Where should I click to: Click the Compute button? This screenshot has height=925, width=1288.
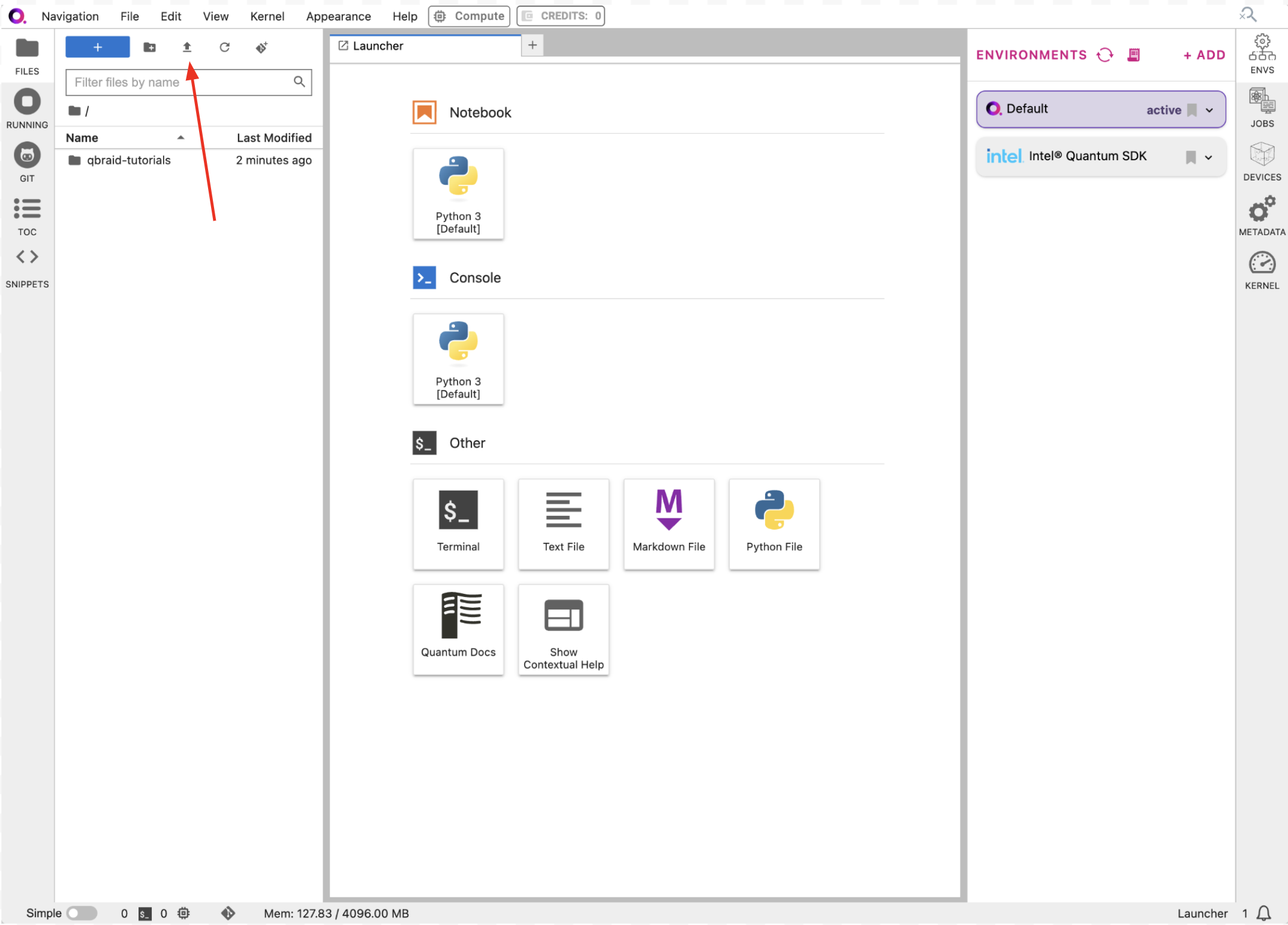pyautogui.click(x=469, y=16)
